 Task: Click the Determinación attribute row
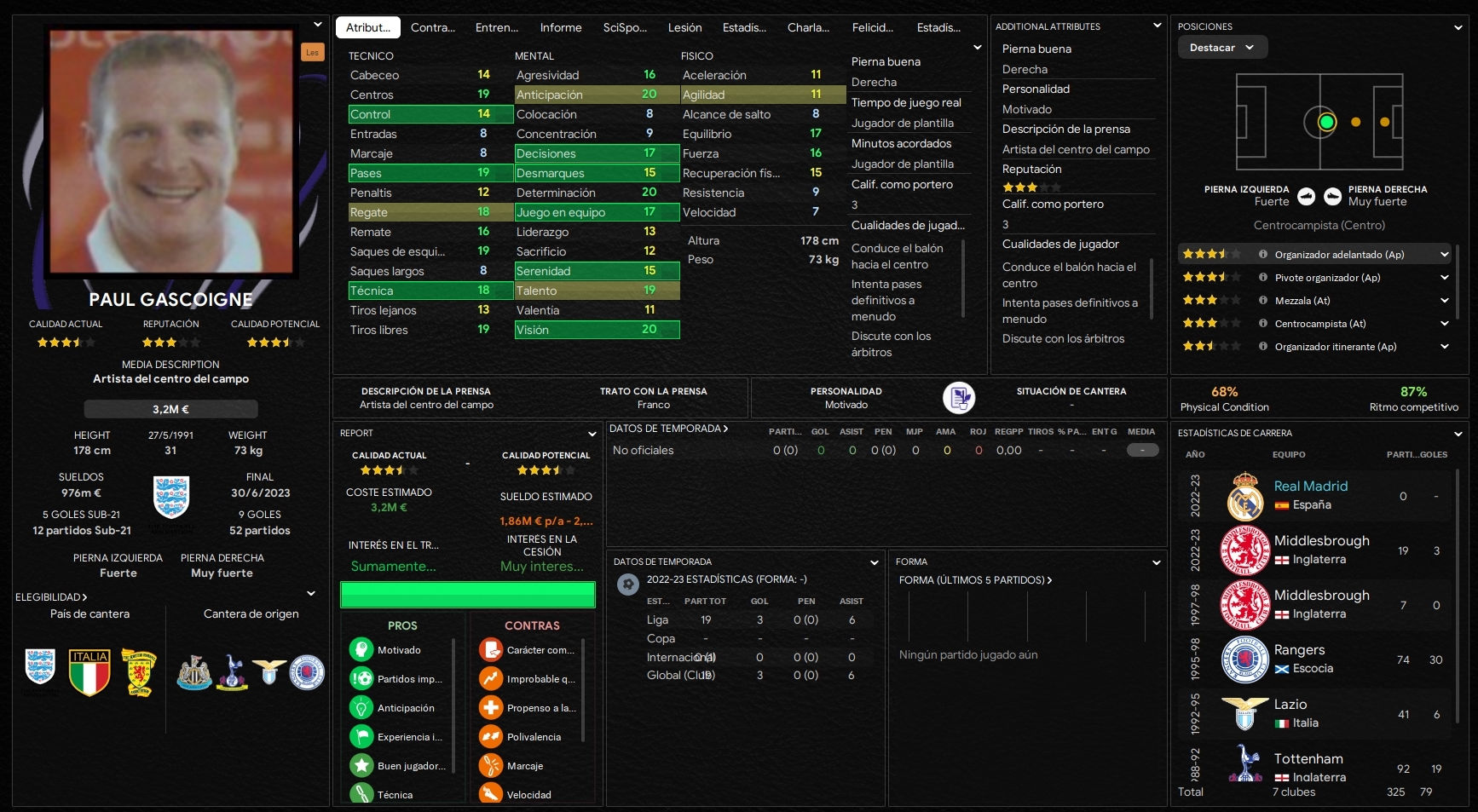tap(597, 193)
